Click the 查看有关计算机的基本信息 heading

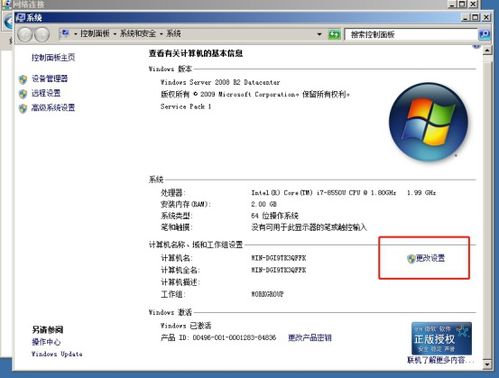click(x=196, y=53)
